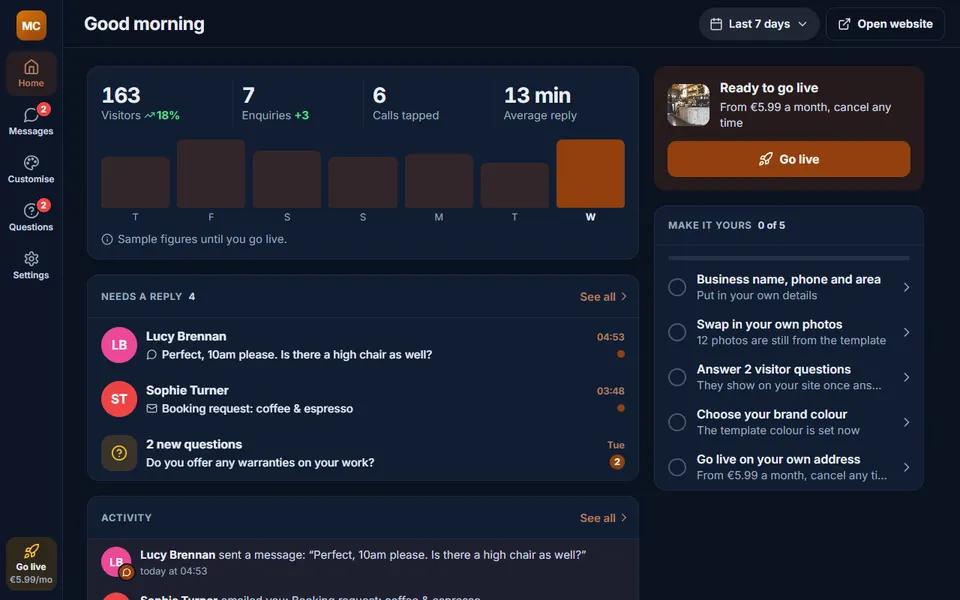Click the LB avatar in Activity feed
Viewport: 960px width, 600px height.
point(116,561)
